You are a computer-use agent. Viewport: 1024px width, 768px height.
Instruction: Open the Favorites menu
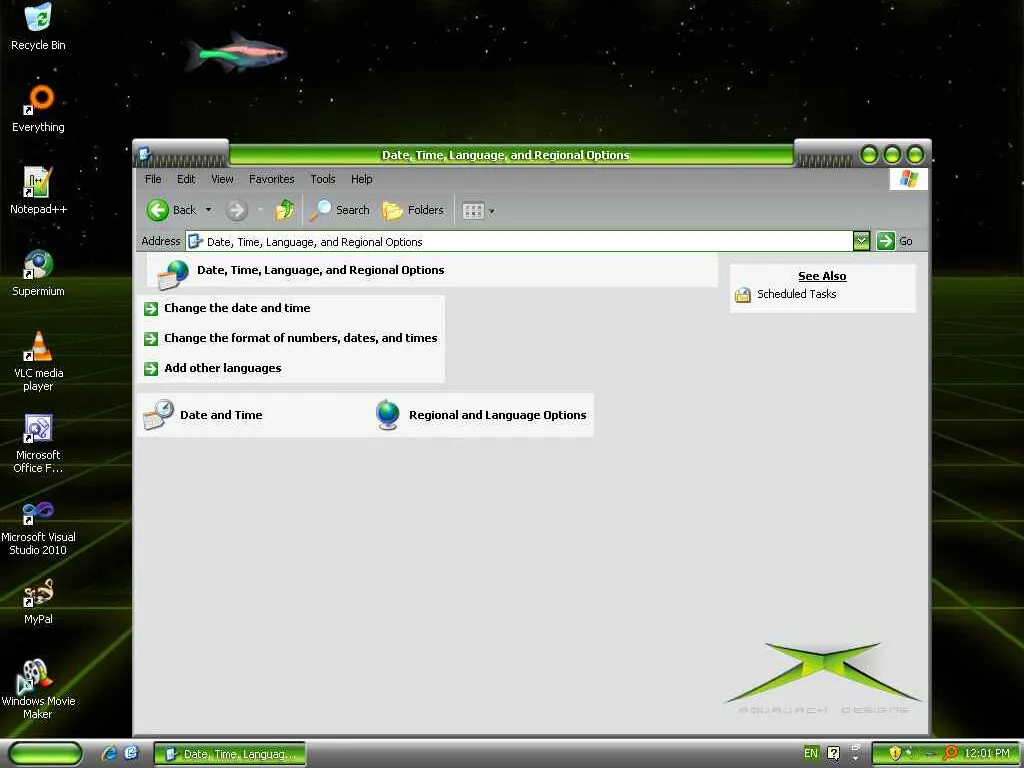click(272, 179)
